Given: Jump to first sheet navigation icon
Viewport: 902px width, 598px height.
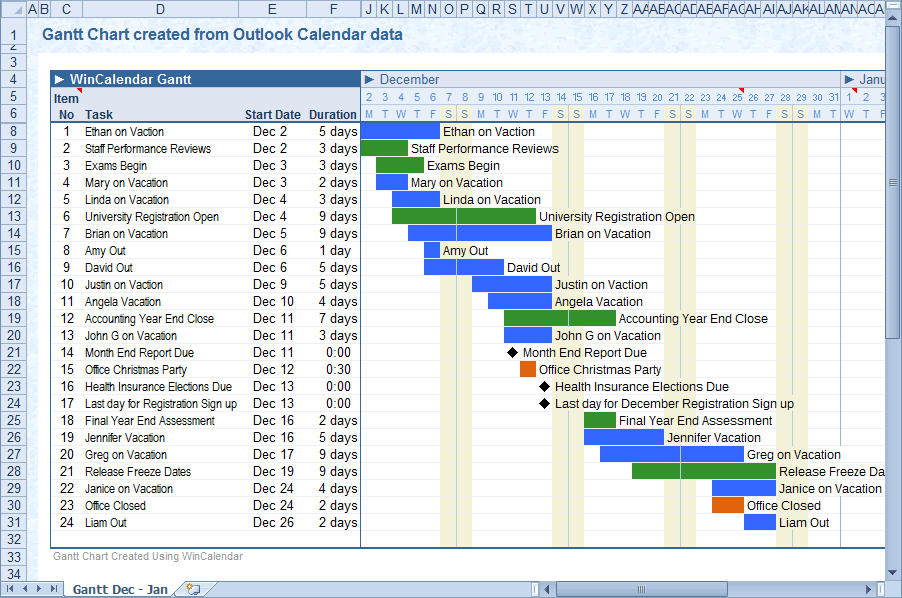Looking at the screenshot, I should coord(10,590).
